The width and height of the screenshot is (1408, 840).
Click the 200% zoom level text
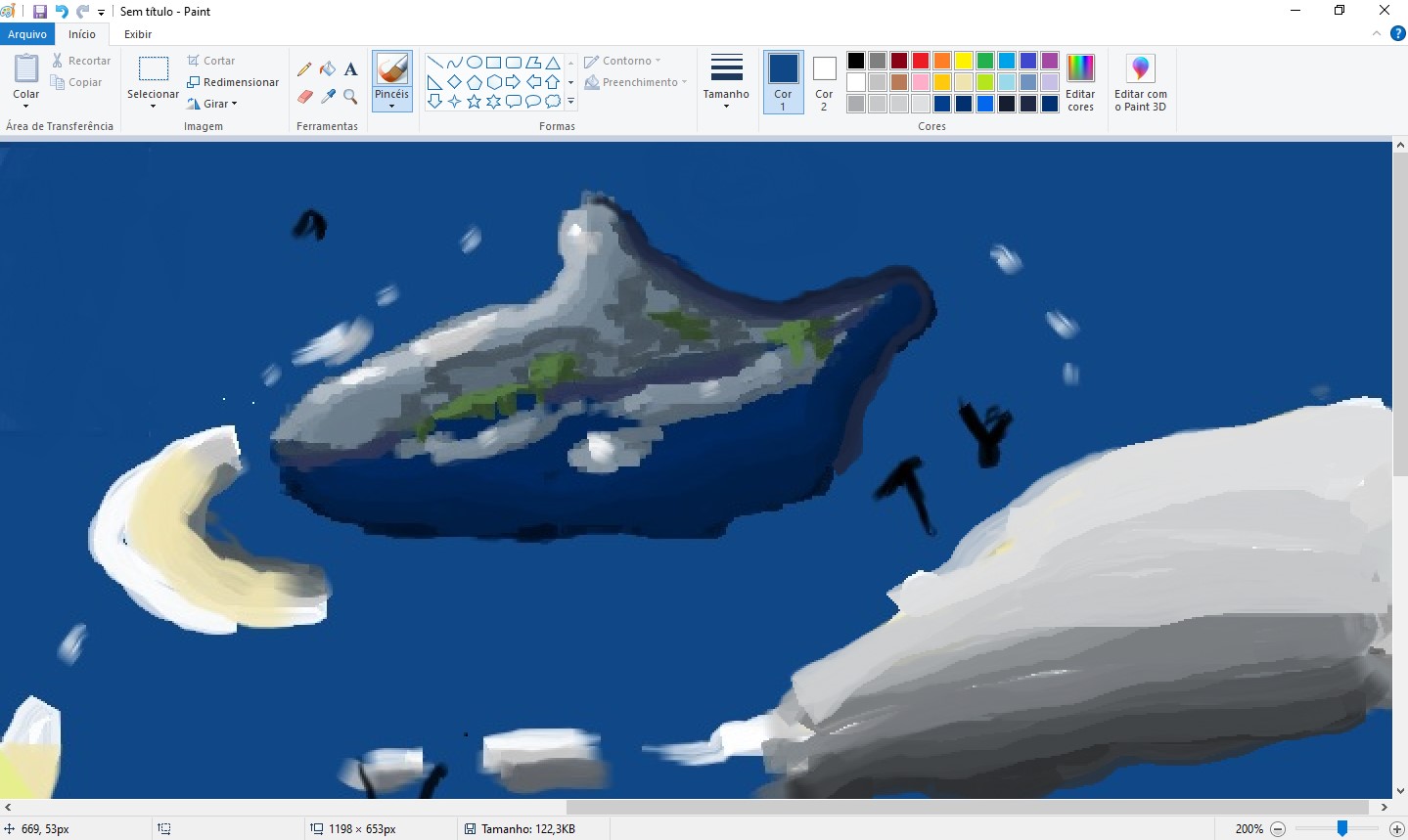point(1249,828)
